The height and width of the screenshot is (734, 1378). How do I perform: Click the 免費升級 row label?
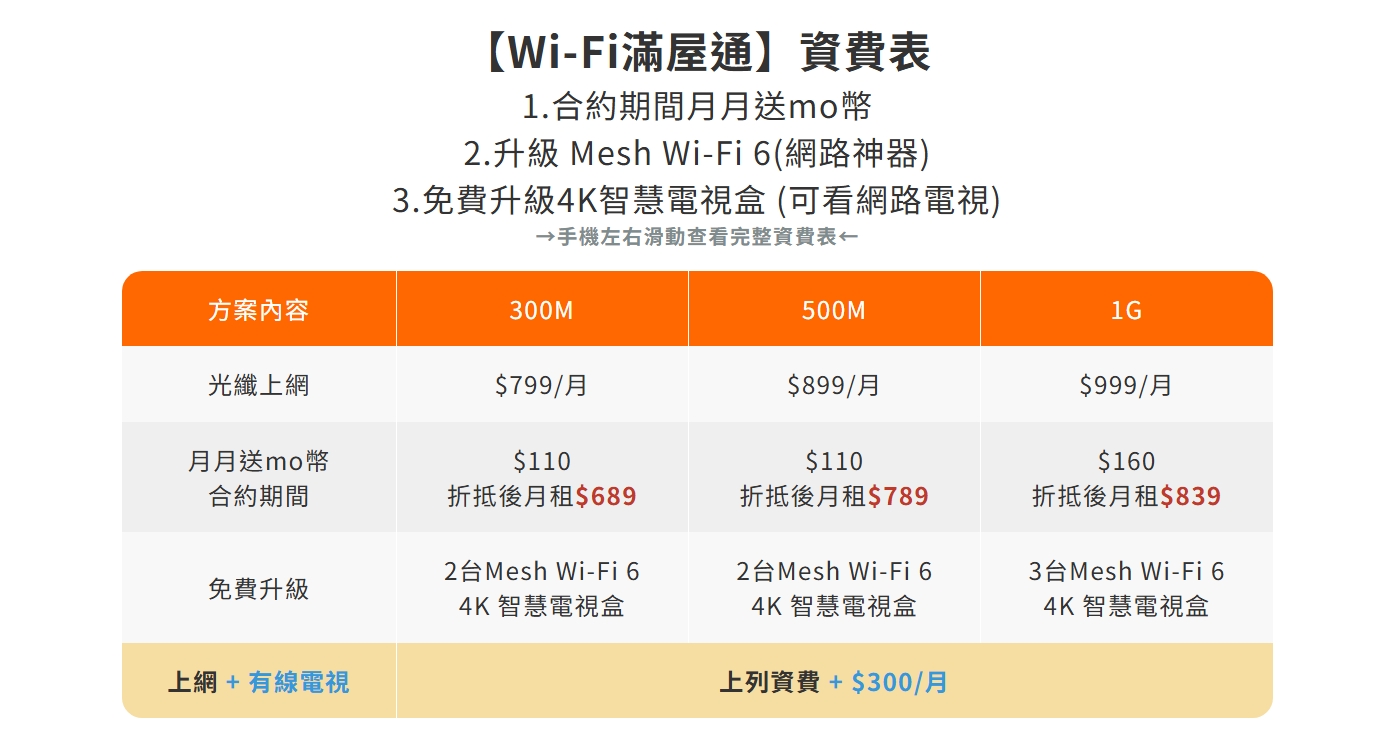259,589
